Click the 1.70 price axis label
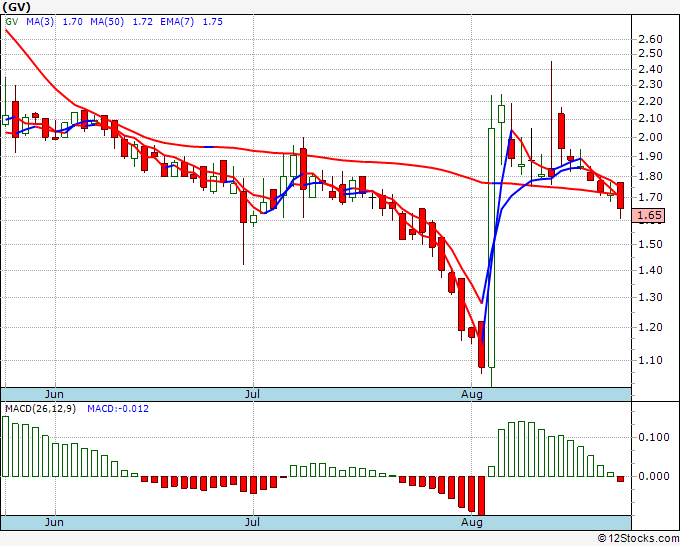680x546 pixels. (650, 197)
